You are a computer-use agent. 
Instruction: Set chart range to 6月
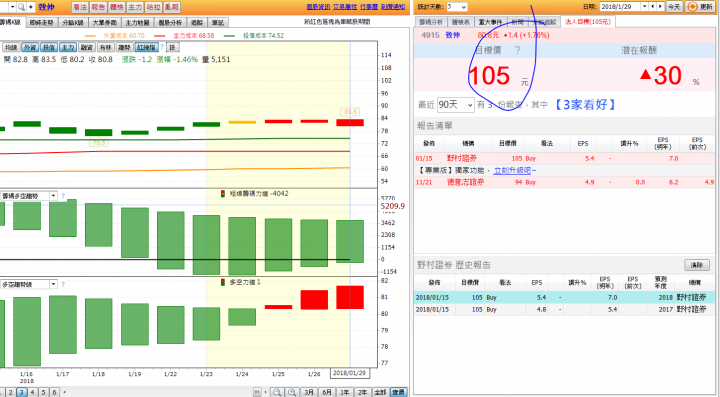click(327, 392)
